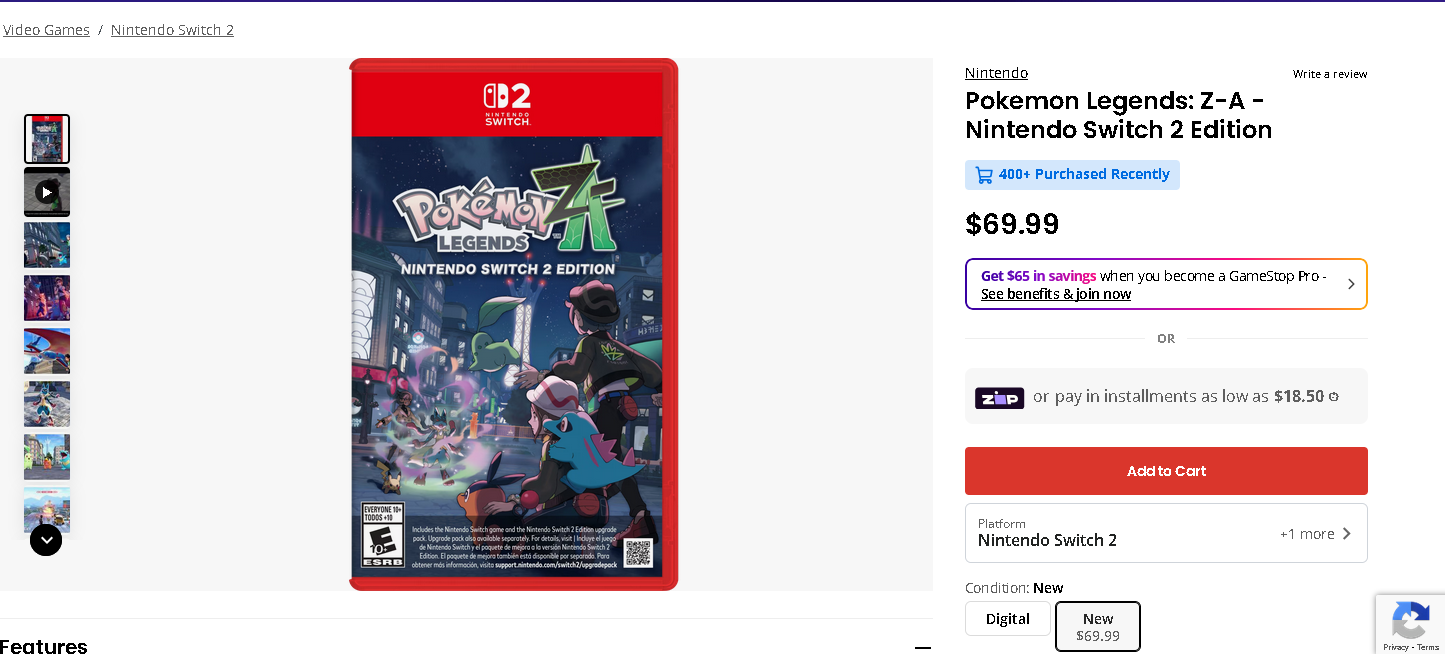Click the shopping cart purchased-recently badge
Viewport: 1445px width, 654px height.
(x=1072, y=175)
